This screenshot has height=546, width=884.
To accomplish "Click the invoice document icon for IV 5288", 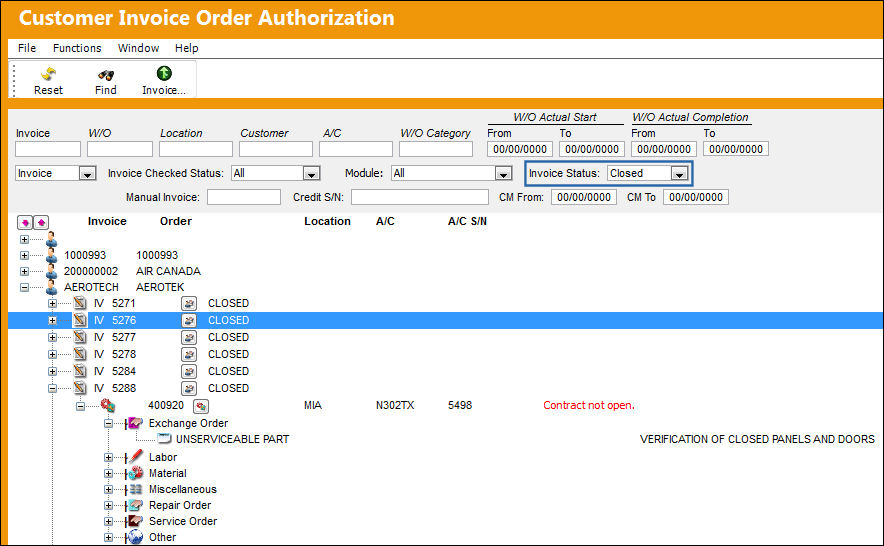I will pos(80,388).
